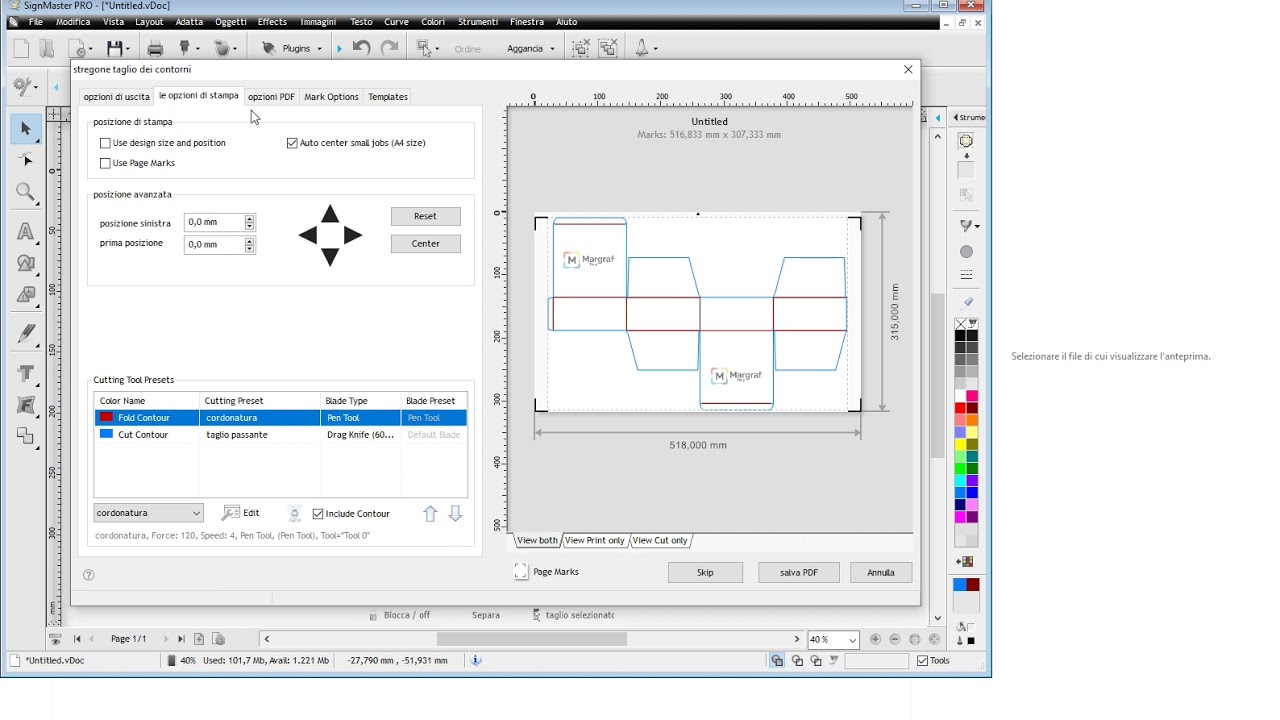Select the magnifier zoom tool
Screen dimensions: 1280x720
(26, 193)
